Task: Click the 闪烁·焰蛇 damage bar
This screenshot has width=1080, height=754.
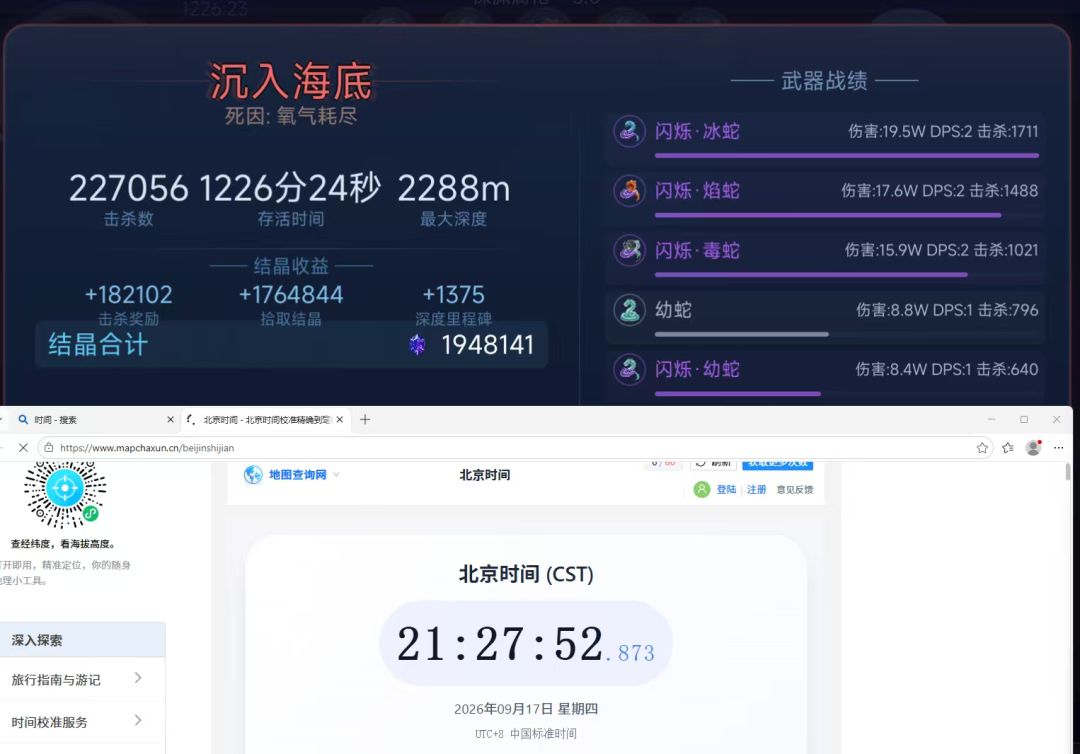Action: click(x=828, y=215)
